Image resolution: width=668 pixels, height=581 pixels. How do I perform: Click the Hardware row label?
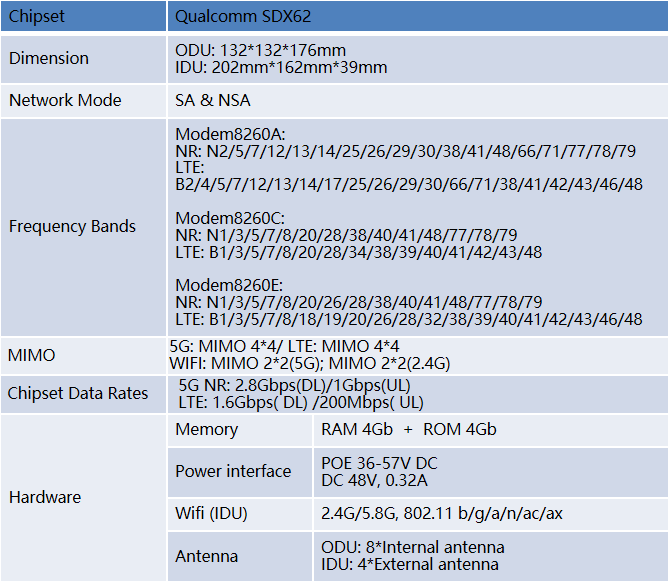45,497
